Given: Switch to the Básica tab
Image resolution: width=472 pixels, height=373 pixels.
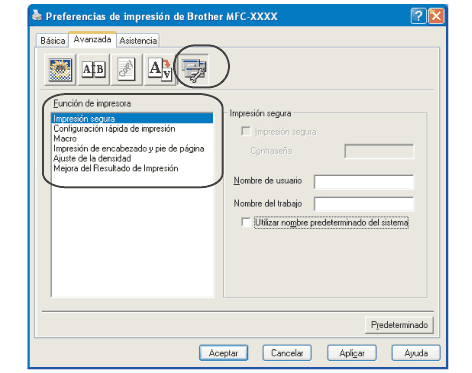Looking at the screenshot, I should tap(52, 41).
